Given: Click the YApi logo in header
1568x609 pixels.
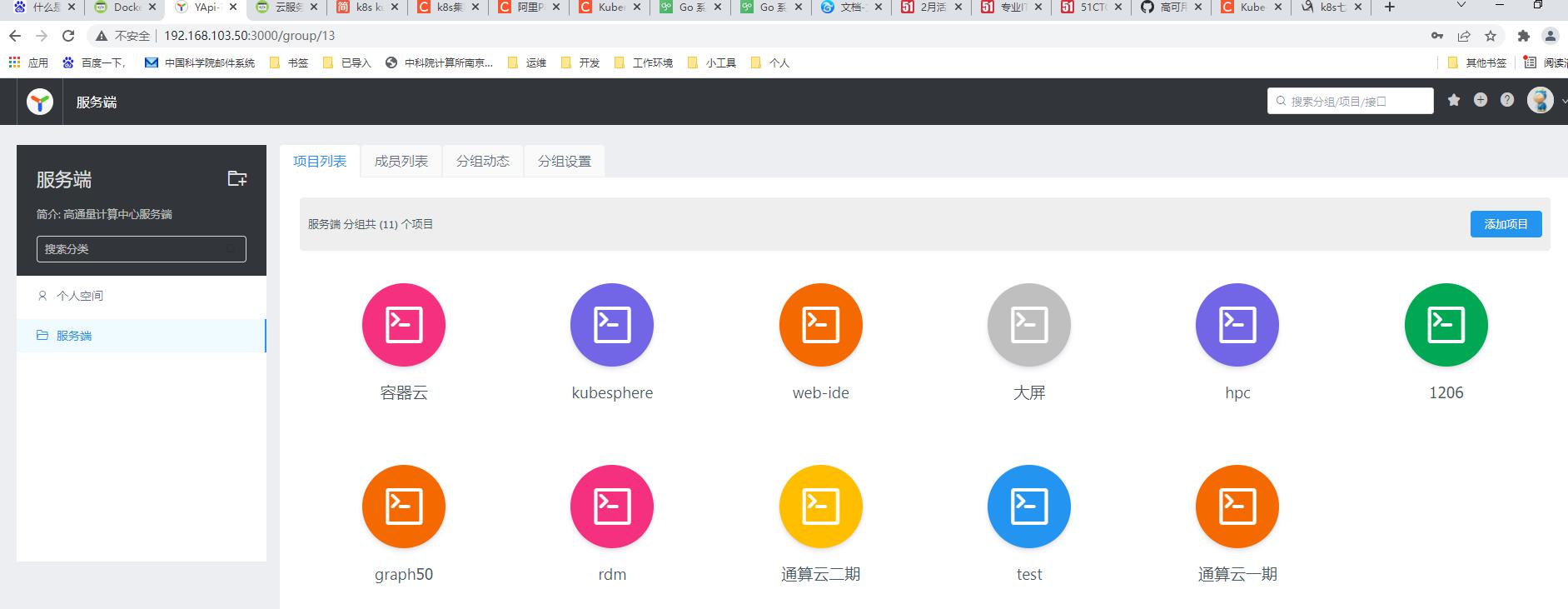Looking at the screenshot, I should [x=40, y=102].
